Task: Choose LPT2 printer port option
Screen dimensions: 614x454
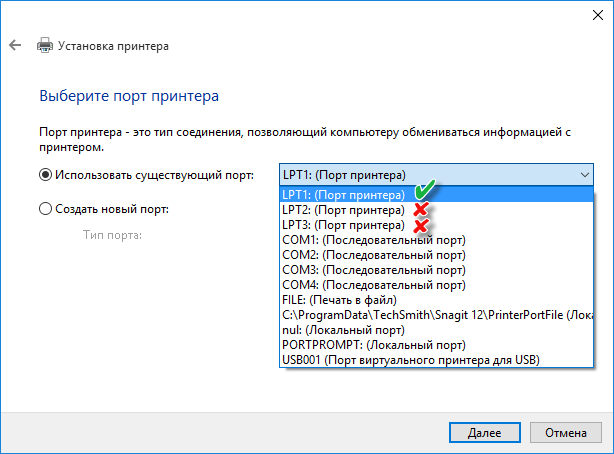Action: [x=343, y=210]
